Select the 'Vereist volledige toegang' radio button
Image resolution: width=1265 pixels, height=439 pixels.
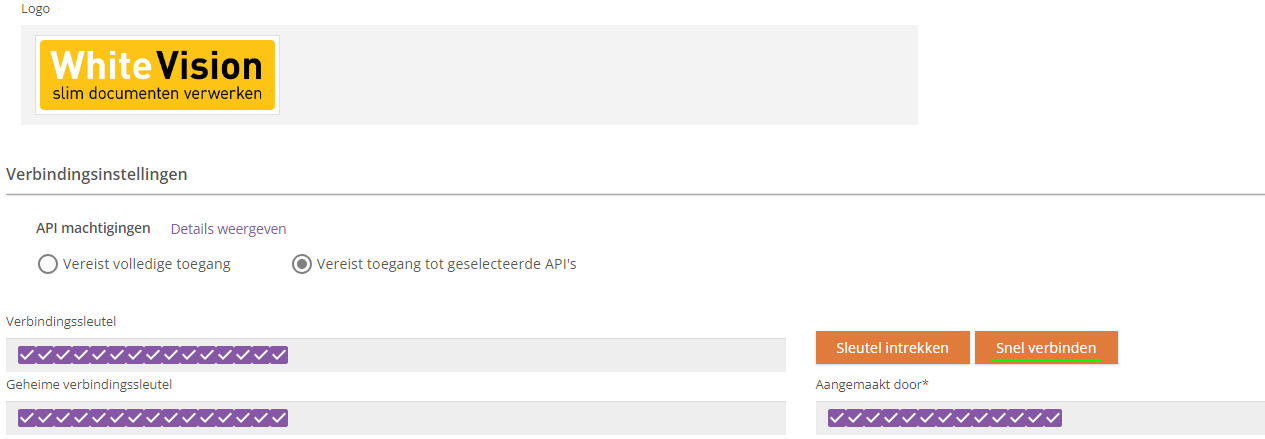[x=47, y=265]
